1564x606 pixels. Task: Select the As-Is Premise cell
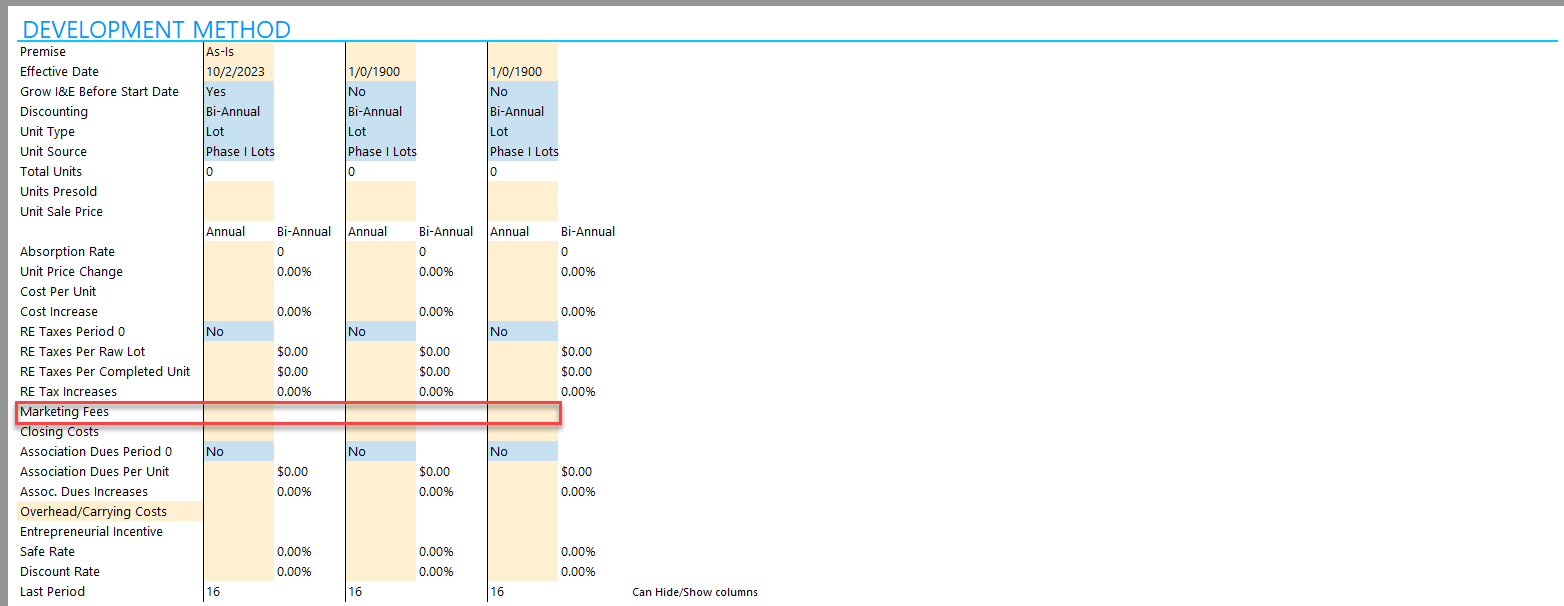click(238, 51)
